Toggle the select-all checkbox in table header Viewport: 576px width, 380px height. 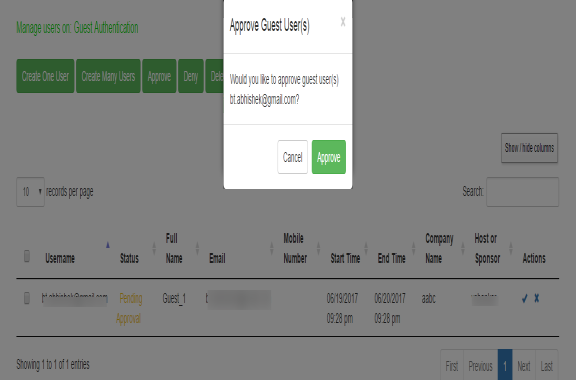pyautogui.click(x=27, y=256)
